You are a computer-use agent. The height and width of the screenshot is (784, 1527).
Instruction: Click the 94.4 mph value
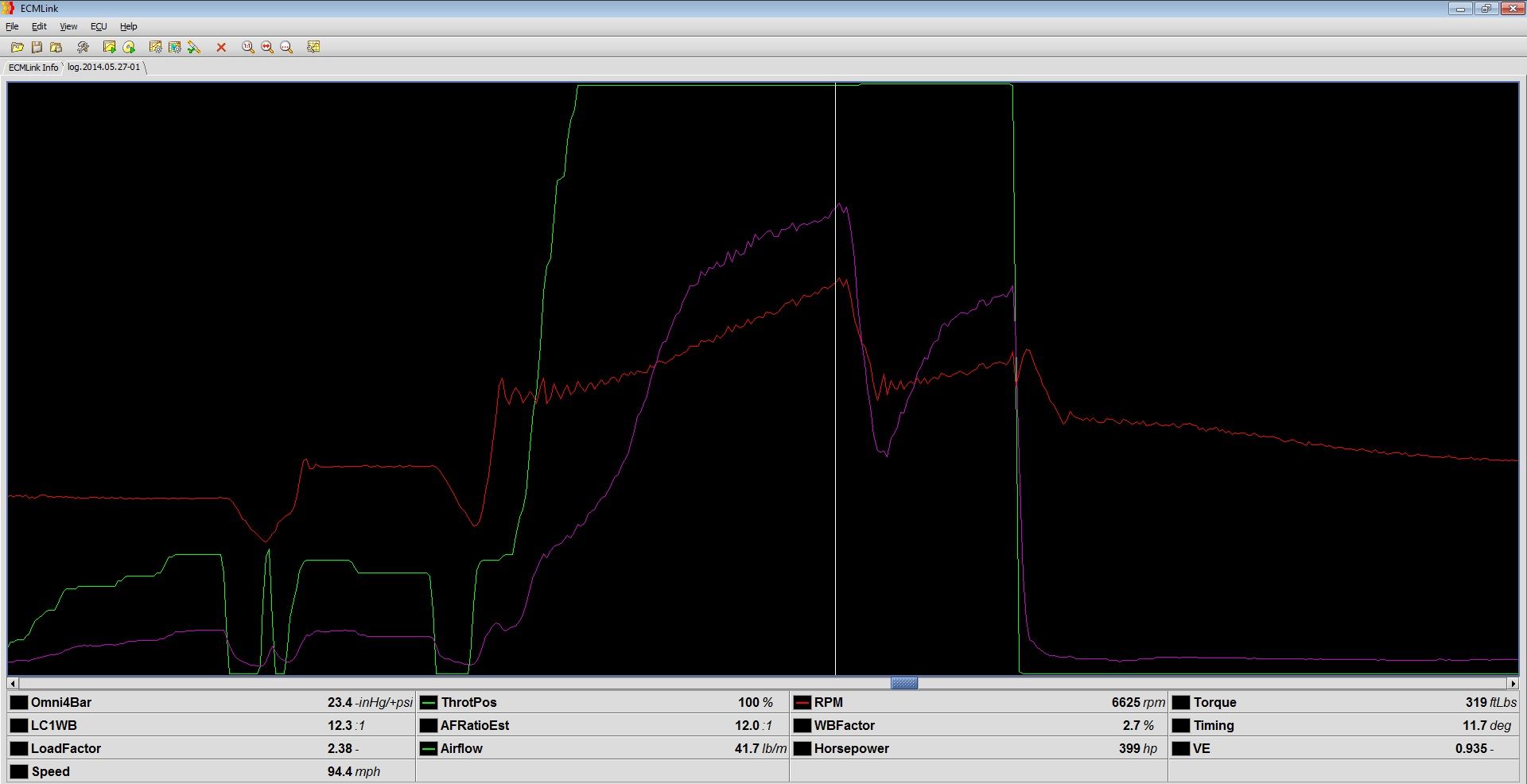tap(354, 771)
